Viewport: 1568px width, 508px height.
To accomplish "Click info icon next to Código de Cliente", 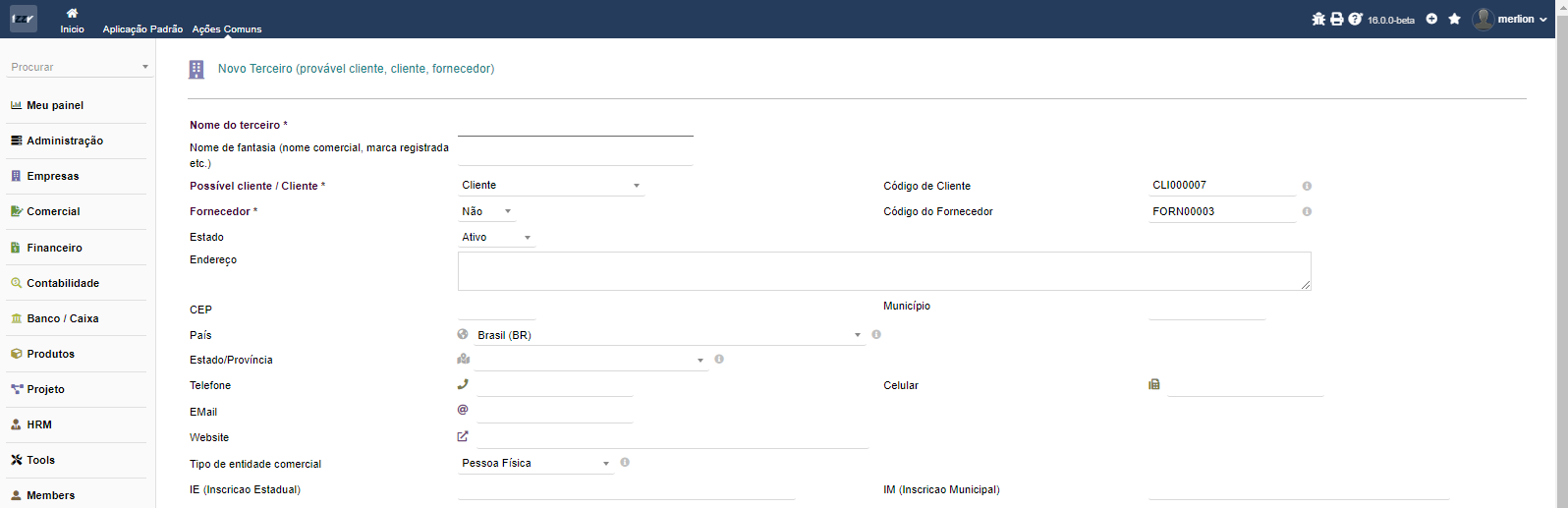I will pyautogui.click(x=1307, y=186).
